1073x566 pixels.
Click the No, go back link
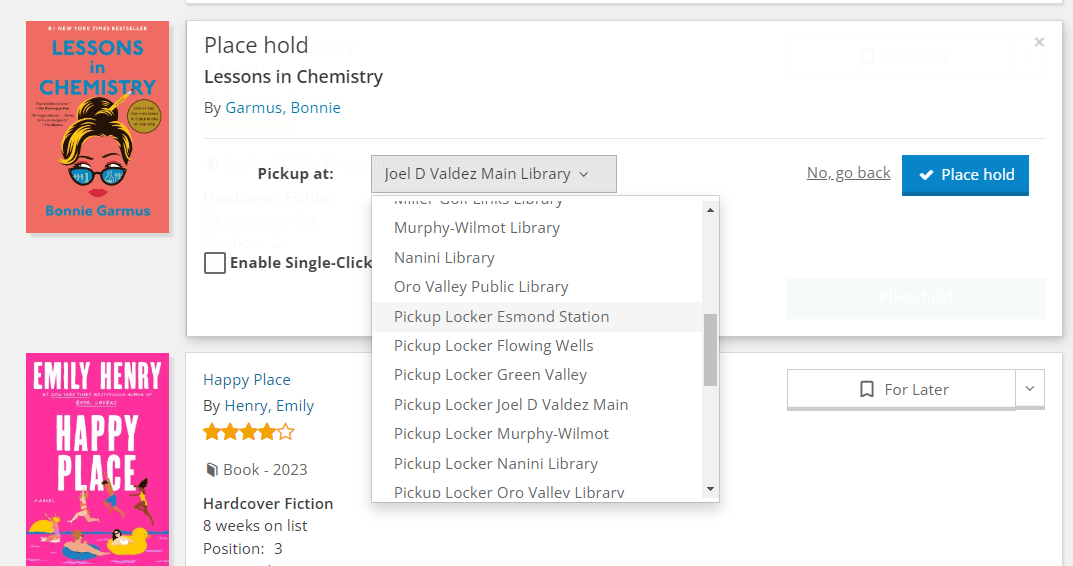click(849, 172)
